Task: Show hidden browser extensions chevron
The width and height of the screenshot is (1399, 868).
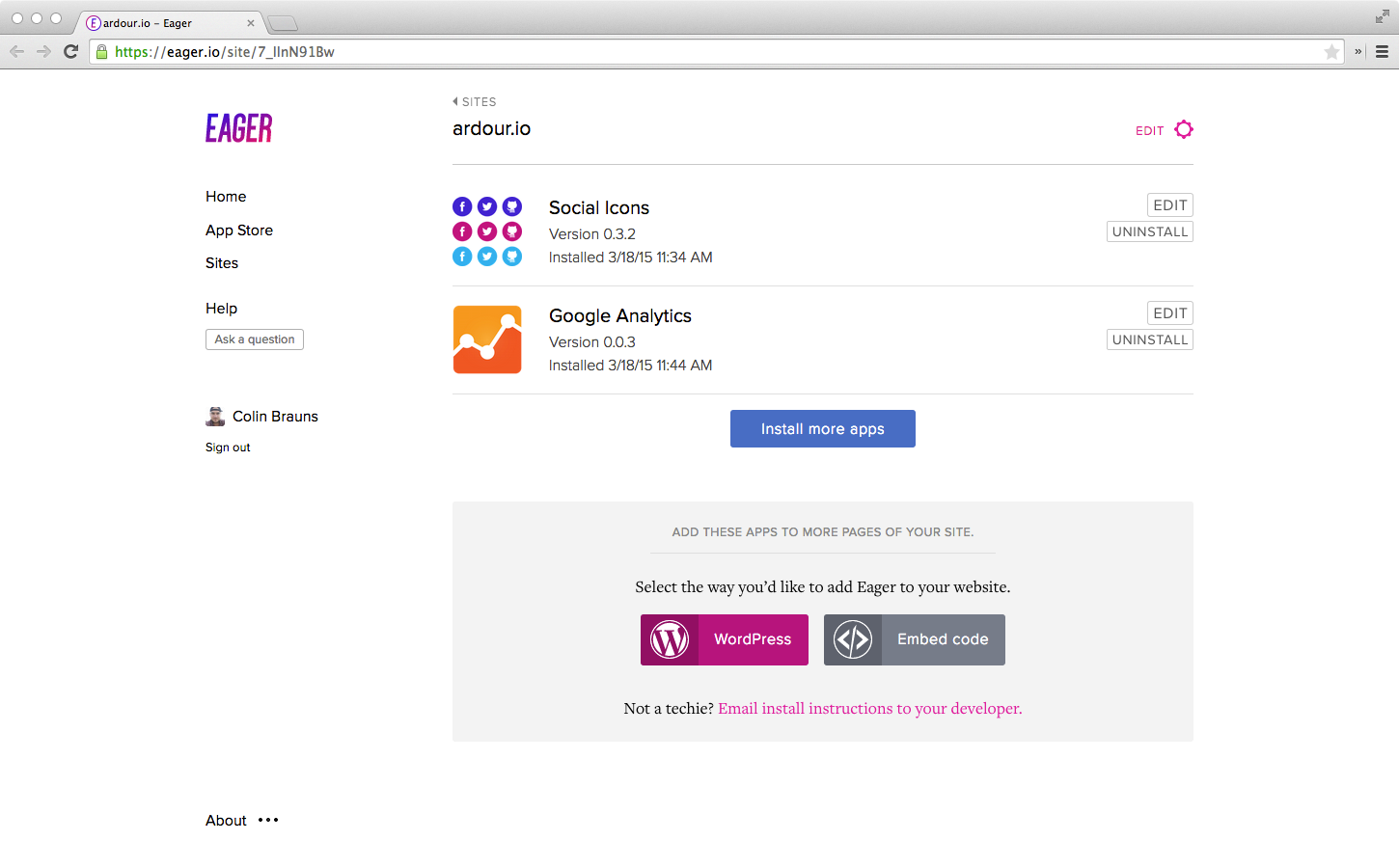Action: [1358, 52]
